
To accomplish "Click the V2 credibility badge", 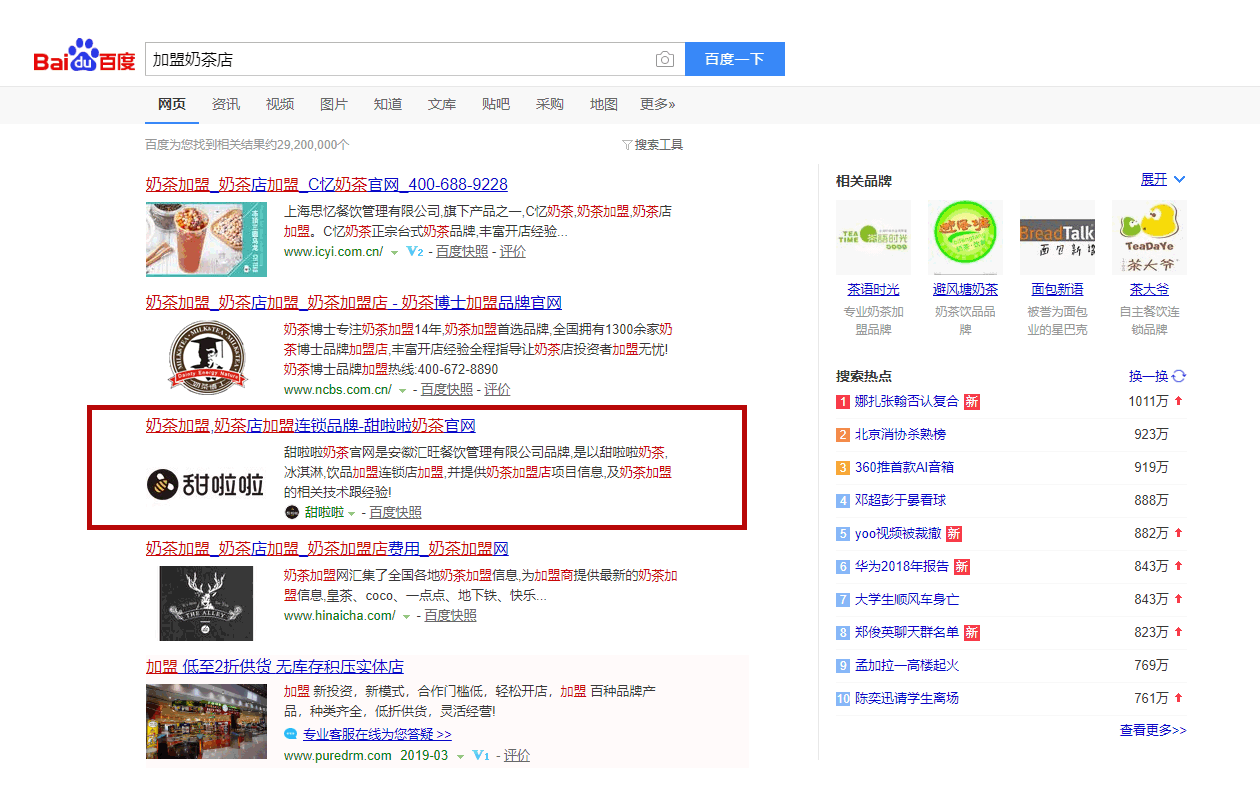I will 415,252.
